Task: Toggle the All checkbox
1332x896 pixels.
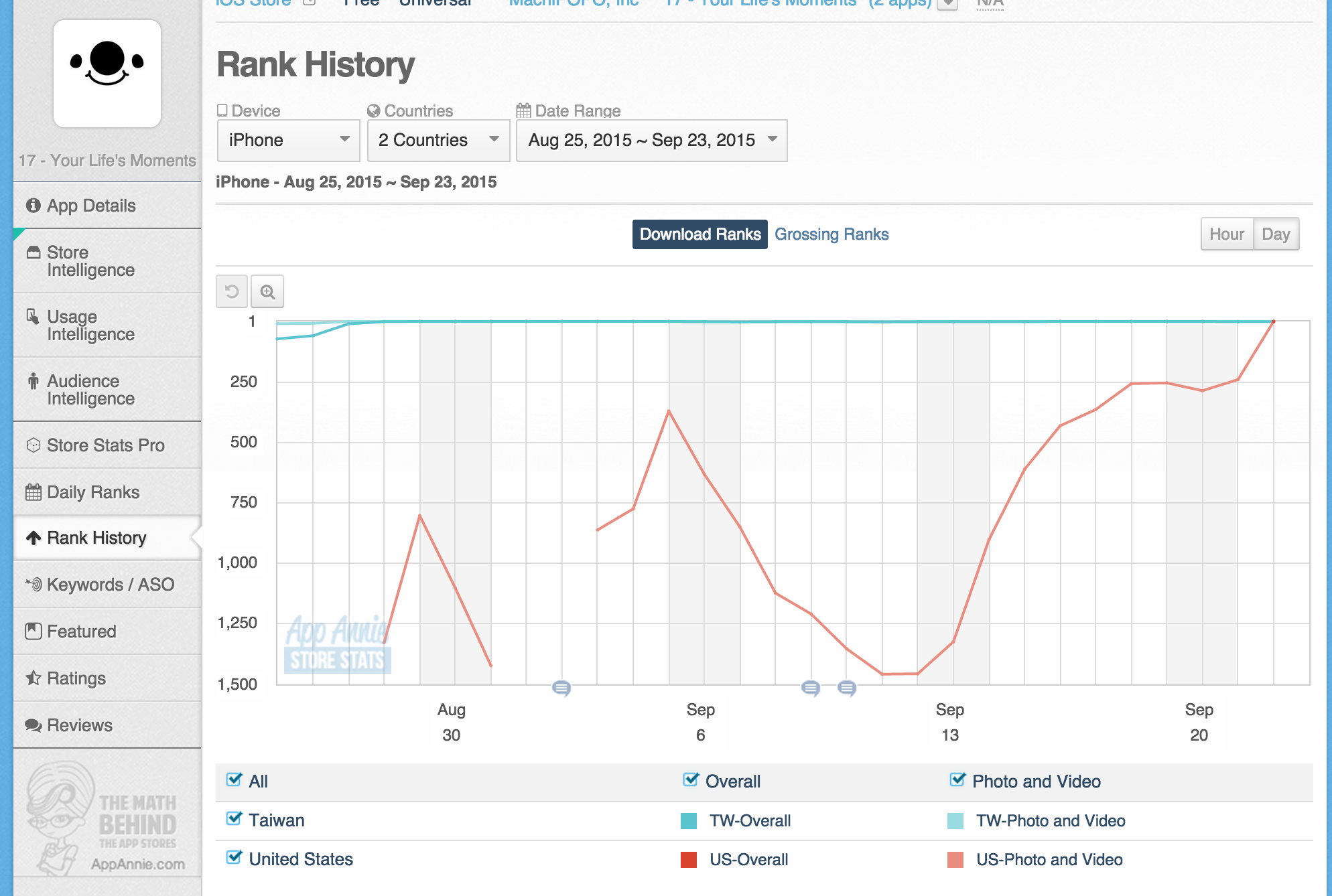Action: click(x=234, y=780)
